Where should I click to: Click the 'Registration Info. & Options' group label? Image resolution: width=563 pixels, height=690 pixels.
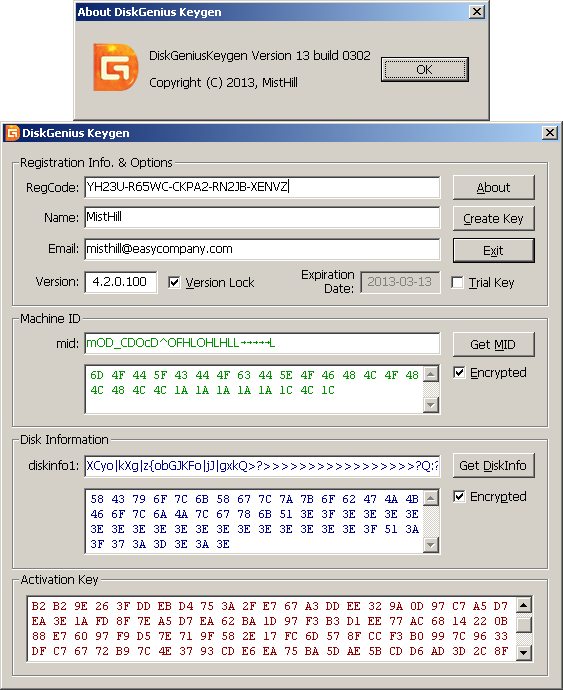click(96, 163)
